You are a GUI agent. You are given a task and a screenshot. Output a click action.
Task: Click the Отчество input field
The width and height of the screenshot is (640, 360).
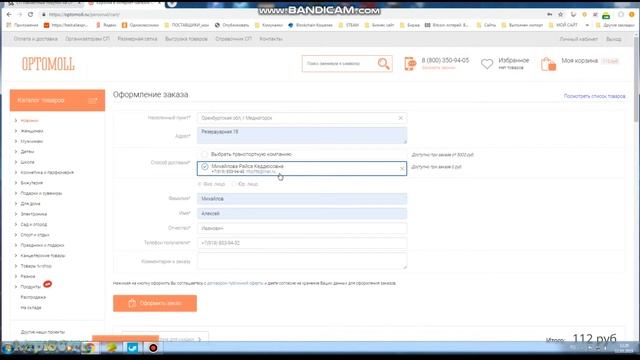pyautogui.click(x=302, y=228)
